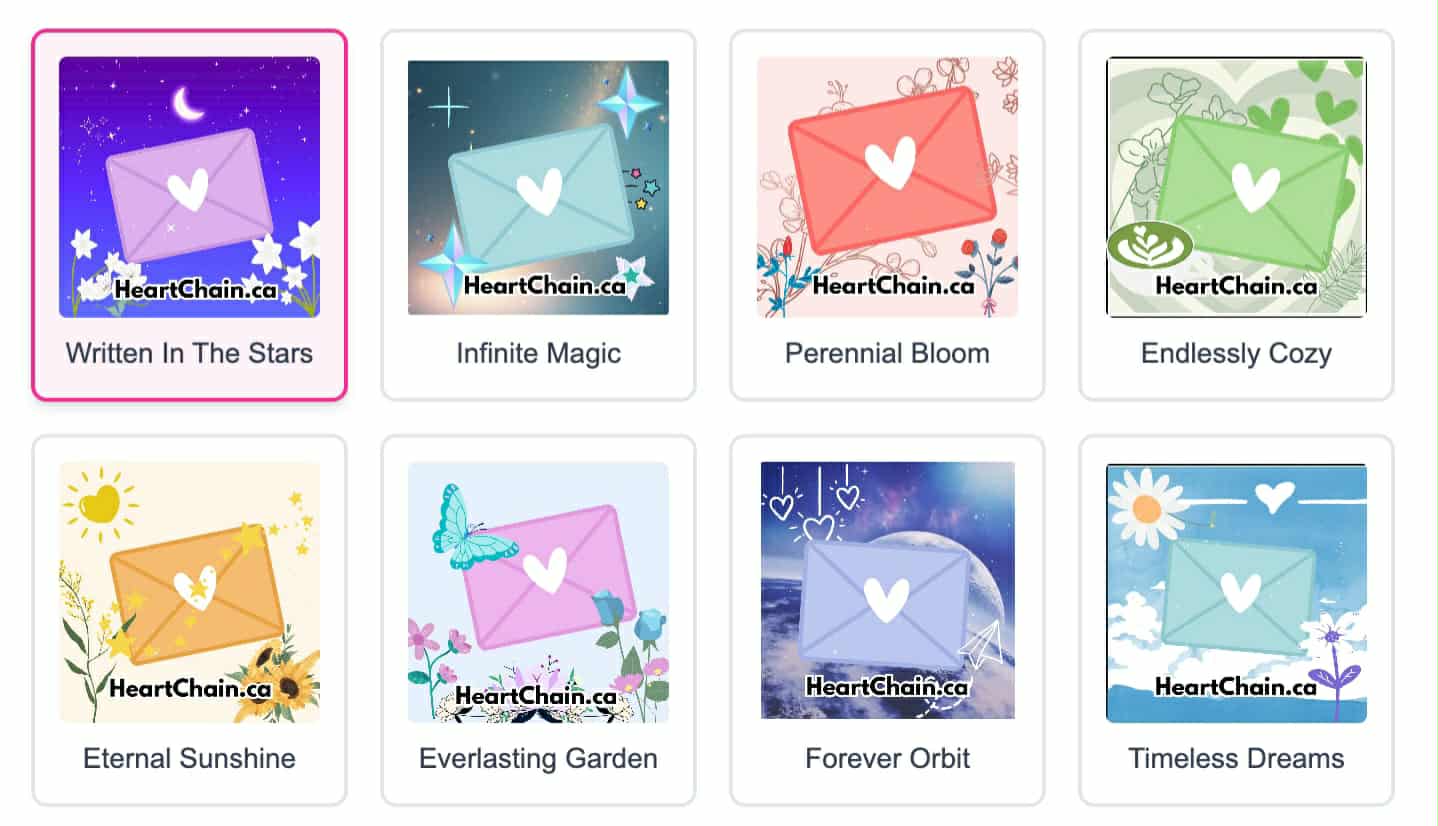1438x826 pixels.
Task: Click the Everlasting Garden label text
Action: [538, 758]
